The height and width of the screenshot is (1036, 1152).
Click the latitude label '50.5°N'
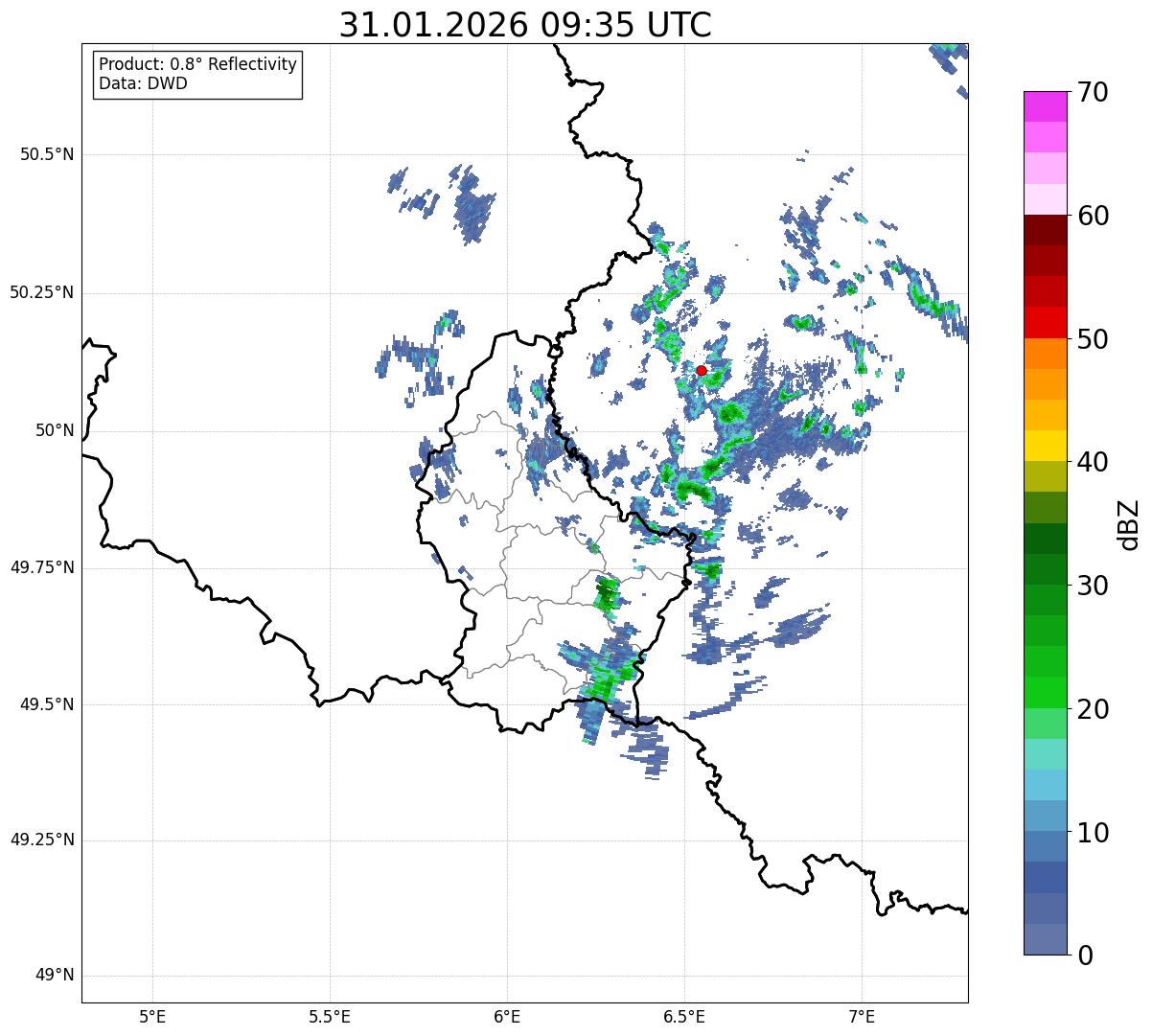46,155
